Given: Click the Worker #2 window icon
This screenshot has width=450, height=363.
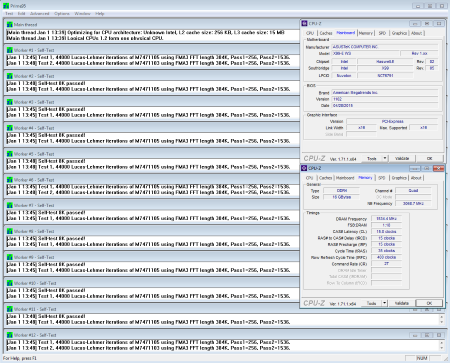Looking at the screenshot, I should coord(10,76).
